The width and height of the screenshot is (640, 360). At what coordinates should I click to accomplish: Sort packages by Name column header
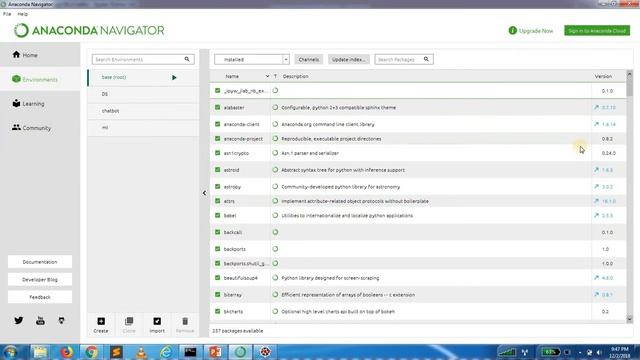click(232, 76)
